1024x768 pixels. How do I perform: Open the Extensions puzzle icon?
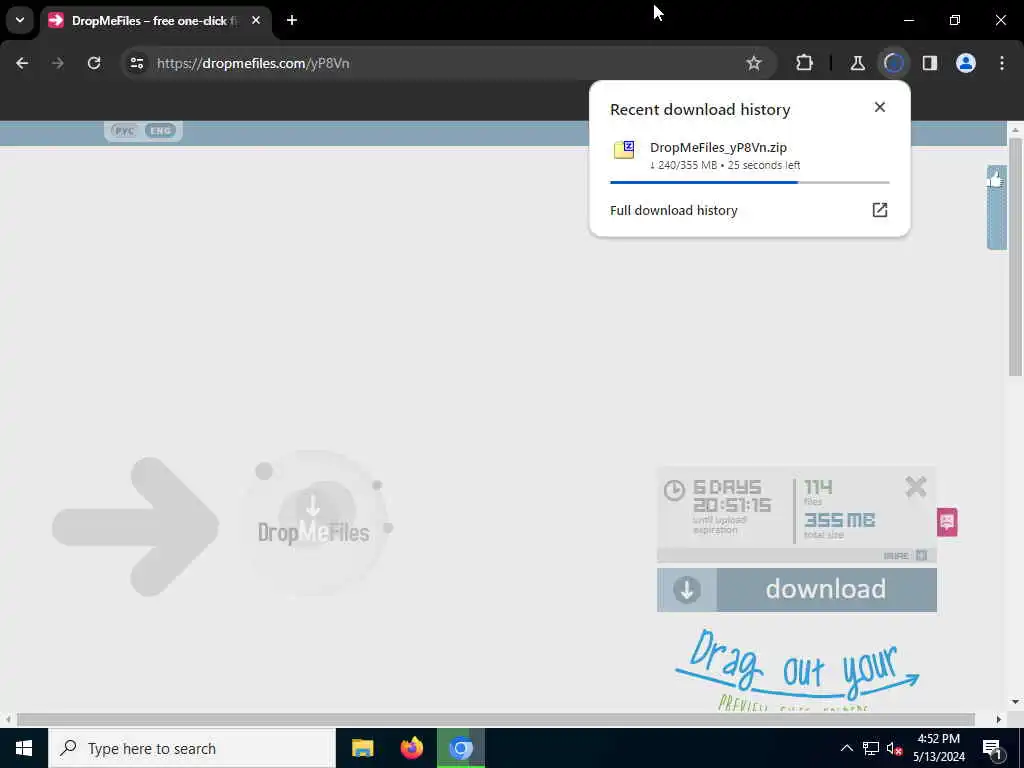coord(805,63)
